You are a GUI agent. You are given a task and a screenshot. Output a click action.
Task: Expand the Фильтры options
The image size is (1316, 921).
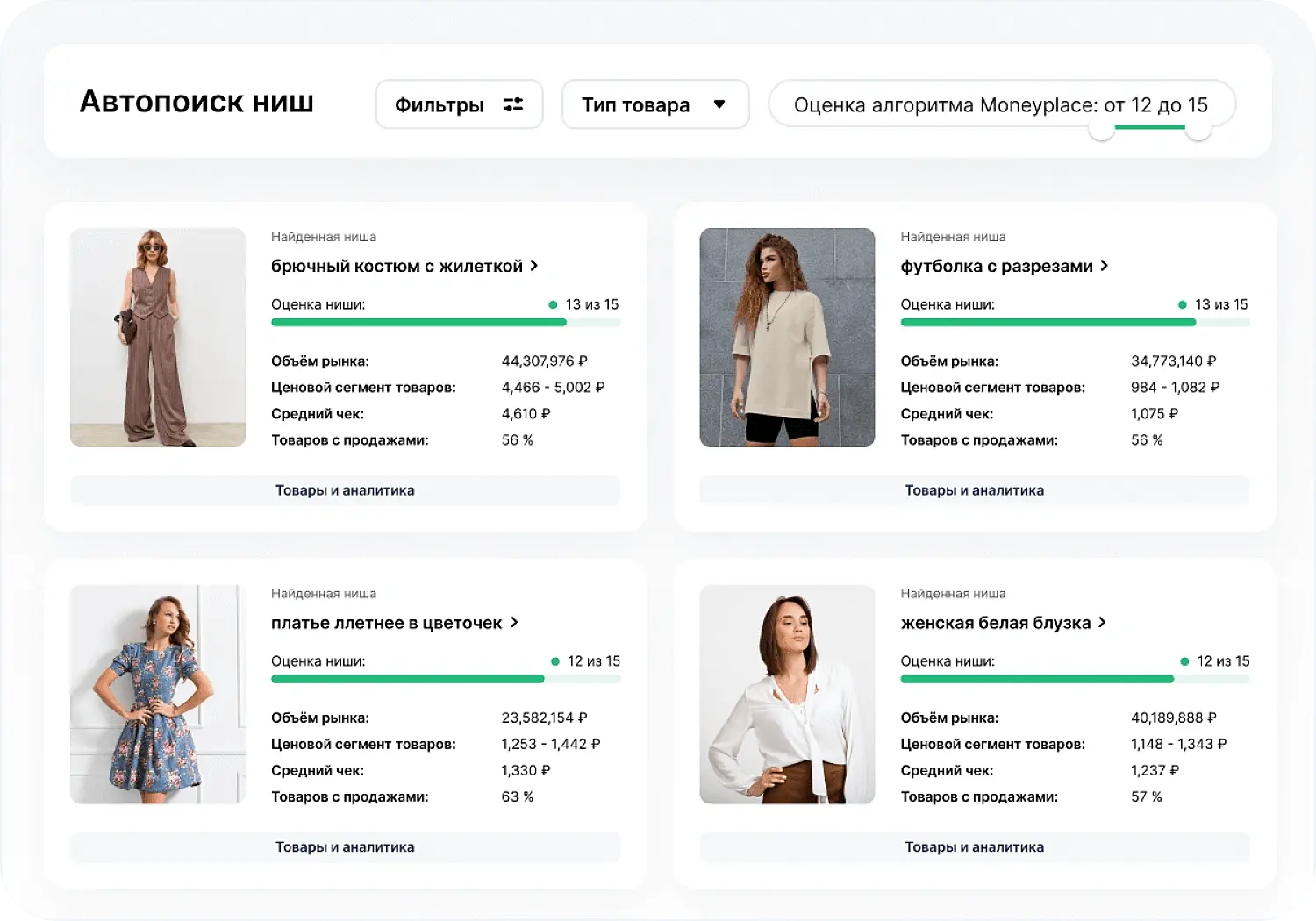tap(459, 104)
